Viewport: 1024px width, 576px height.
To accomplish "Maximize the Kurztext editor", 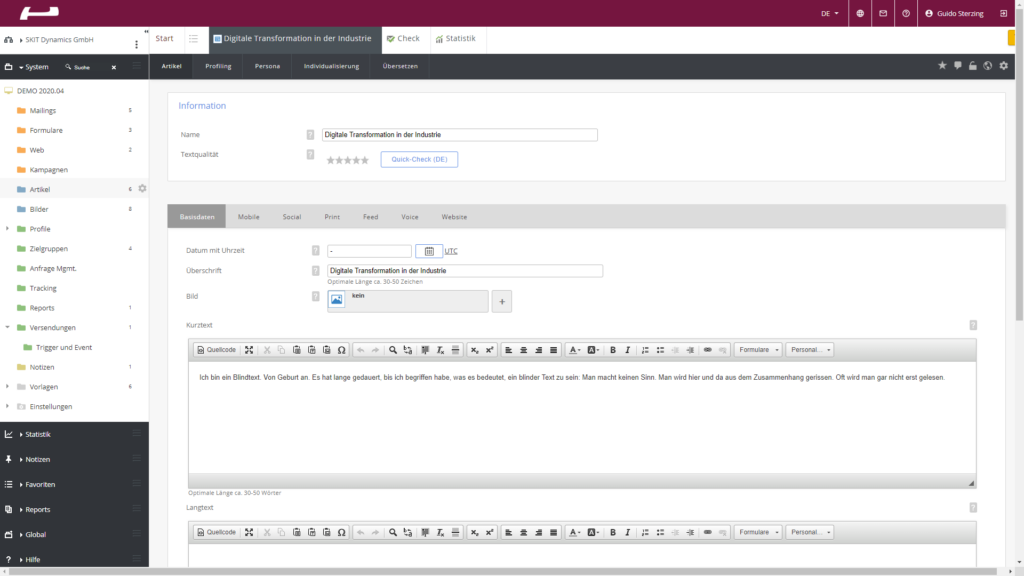I will [249, 350].
